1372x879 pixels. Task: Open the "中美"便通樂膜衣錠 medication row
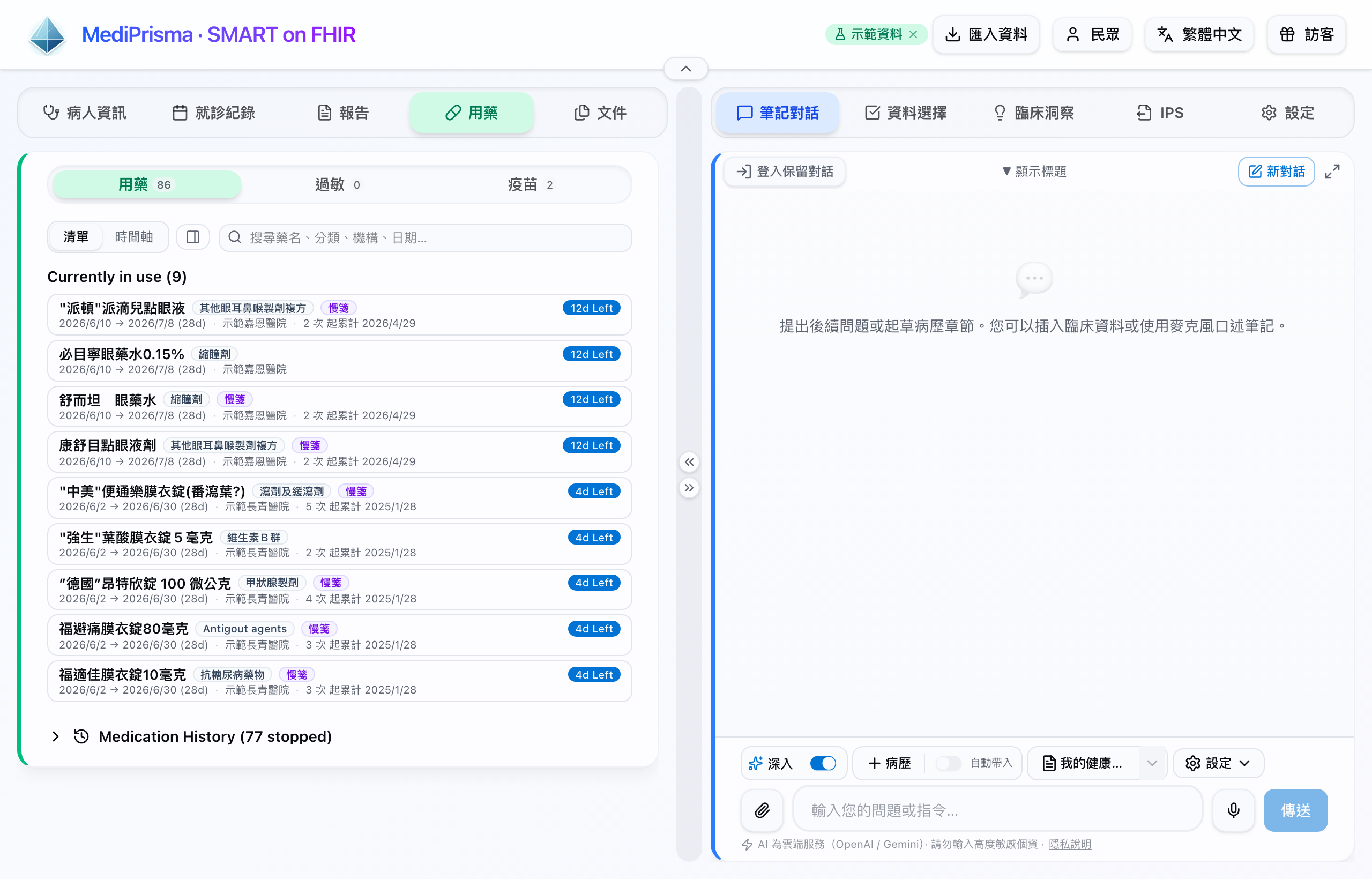click(340, 498)
